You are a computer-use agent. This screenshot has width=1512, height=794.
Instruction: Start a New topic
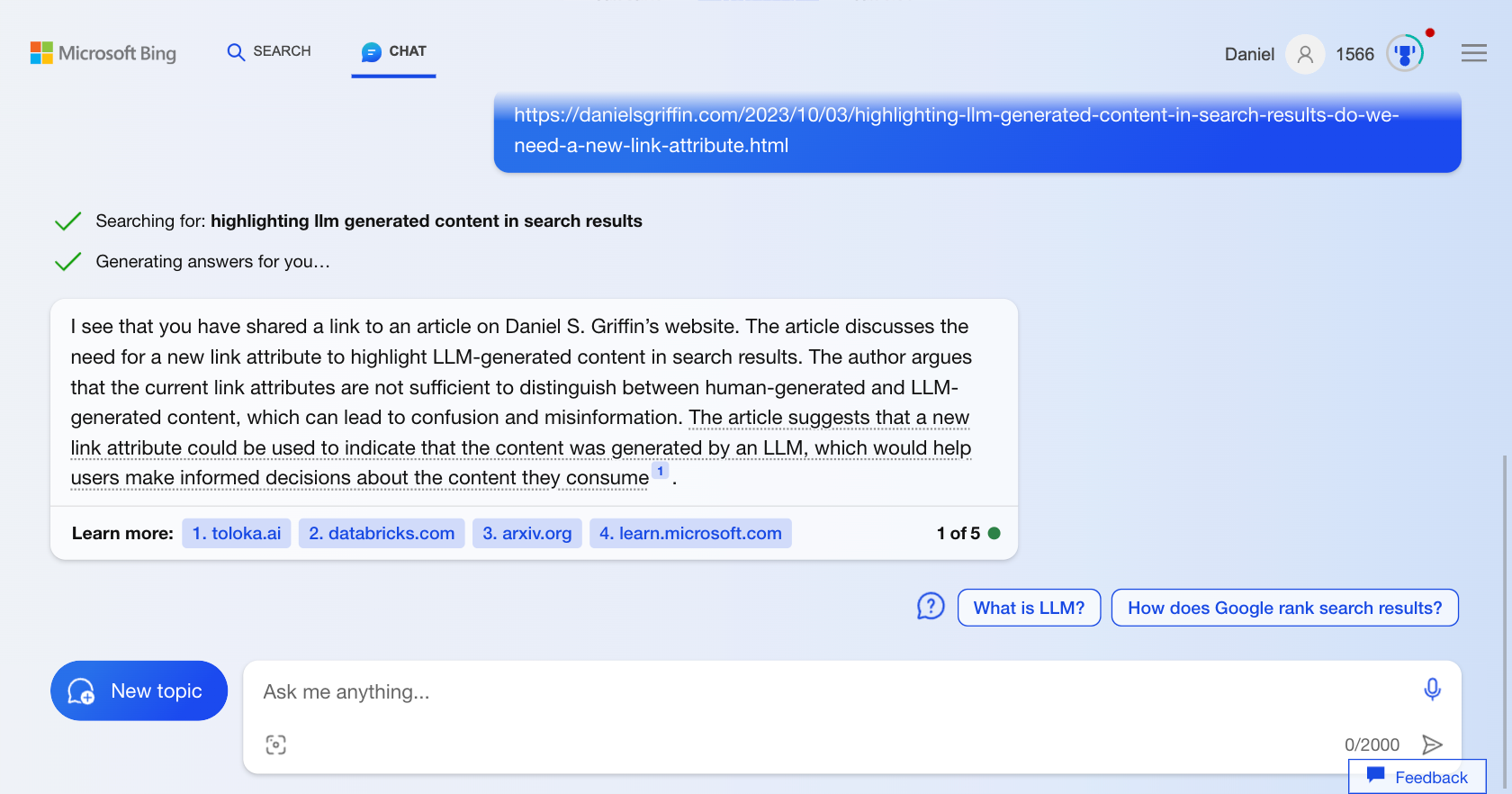[139, 690]
